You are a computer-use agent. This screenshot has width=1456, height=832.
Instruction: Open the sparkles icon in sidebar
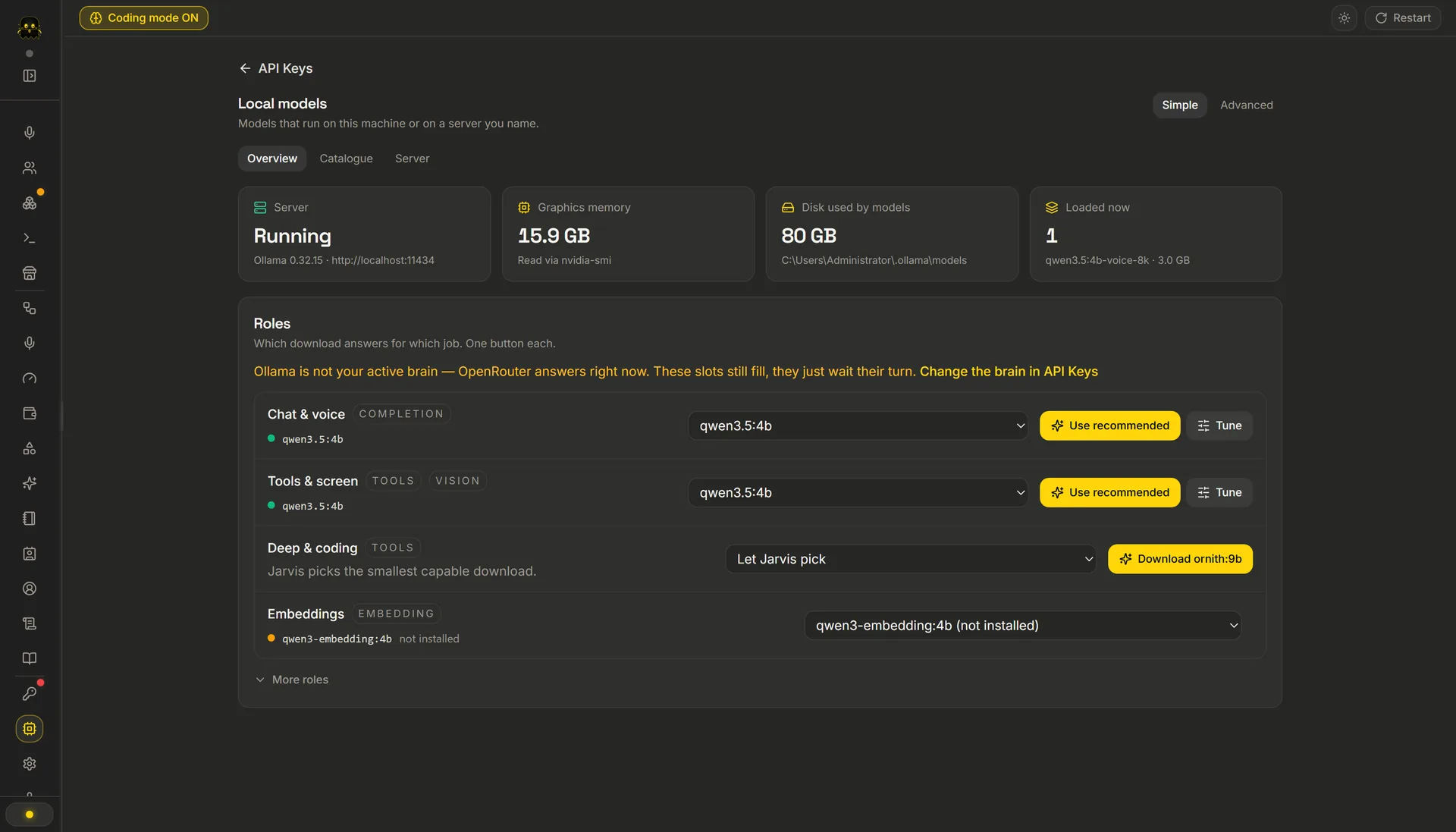[x=30, y=483]
